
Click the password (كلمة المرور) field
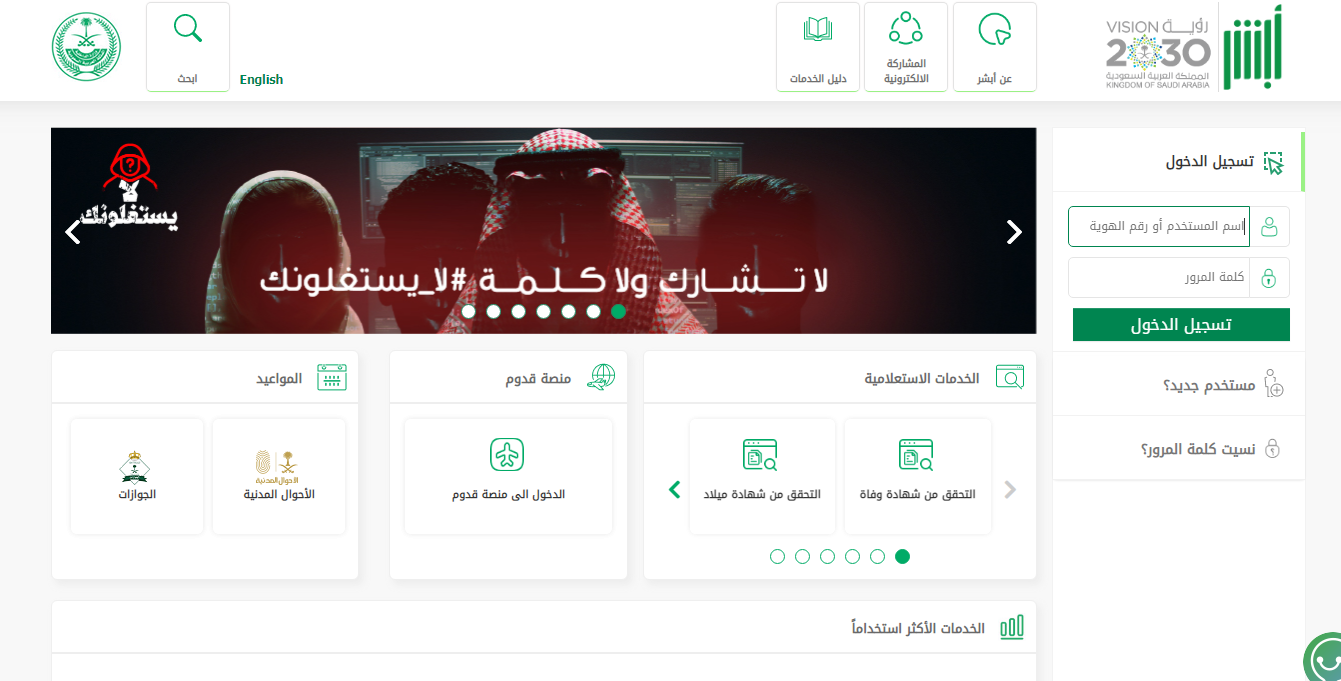pyautogui.click(x=1159, y=277)
